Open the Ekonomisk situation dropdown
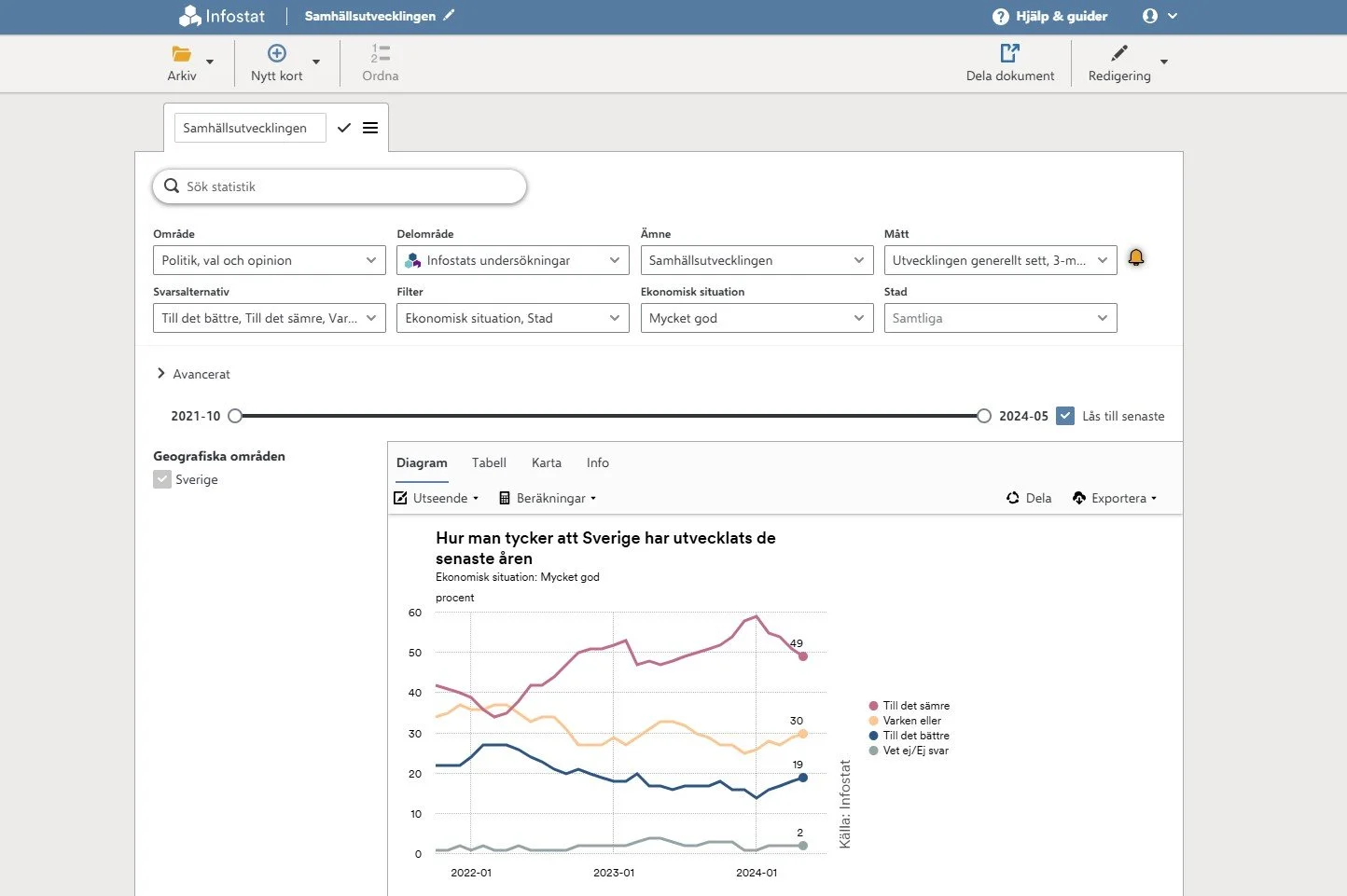Image resolution: width=1347 pixels, height=896 pixels. pos(757,318)
